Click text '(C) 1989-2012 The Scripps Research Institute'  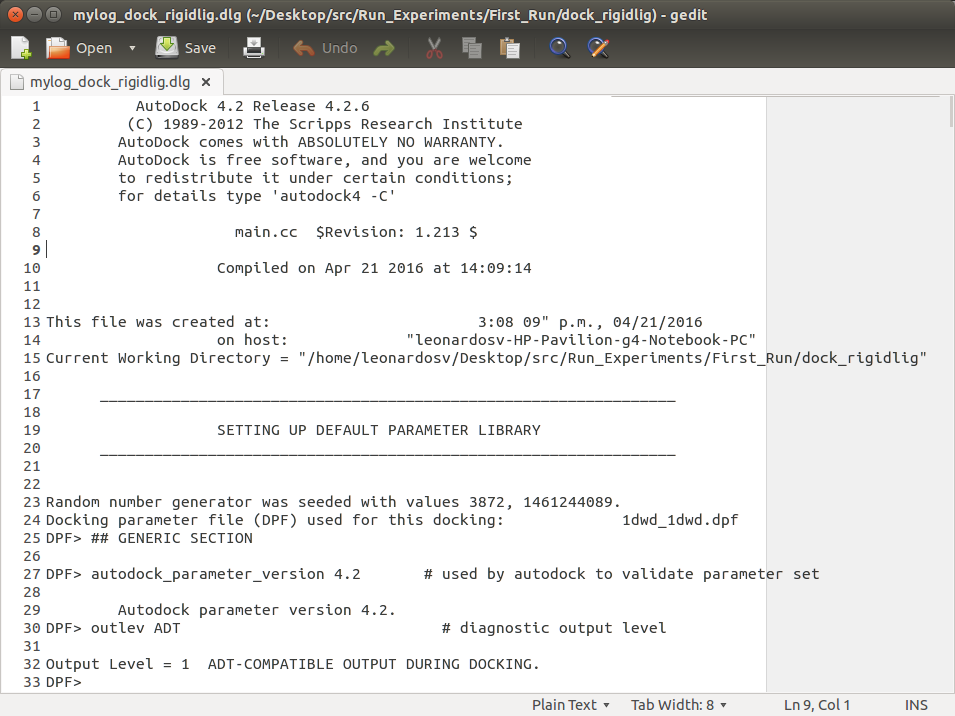(x=325, y=124)
